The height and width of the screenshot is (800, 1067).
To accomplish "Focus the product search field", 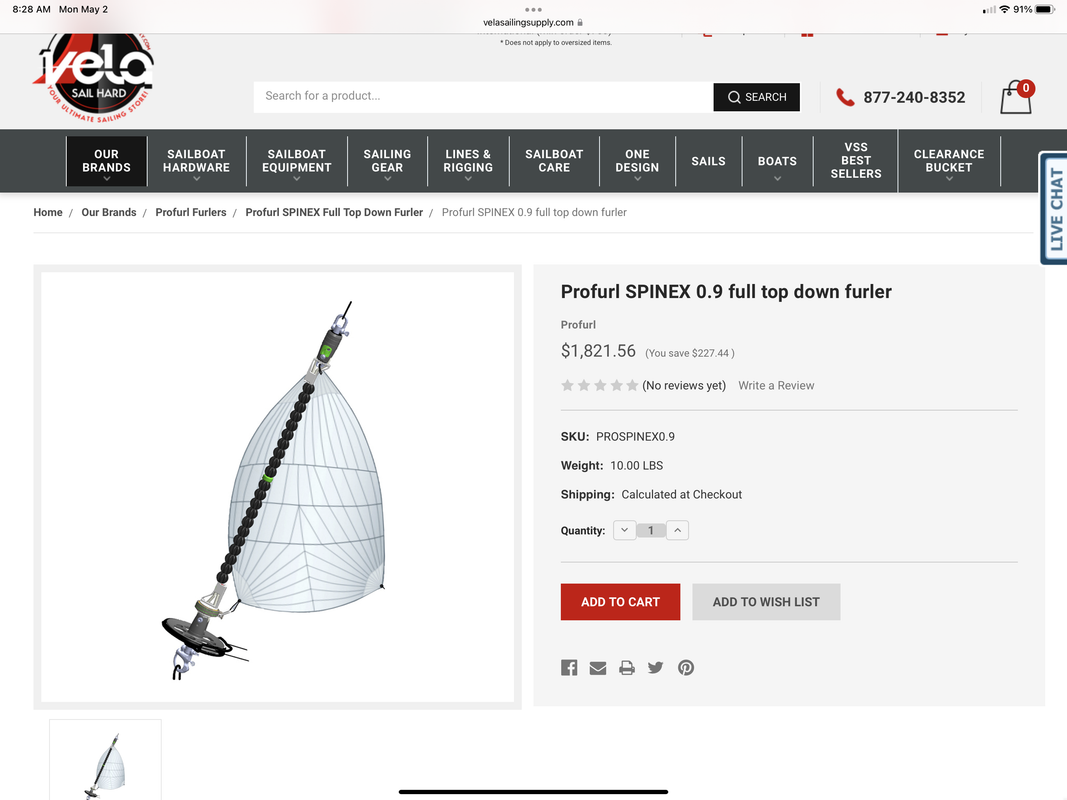I will 483,97.
